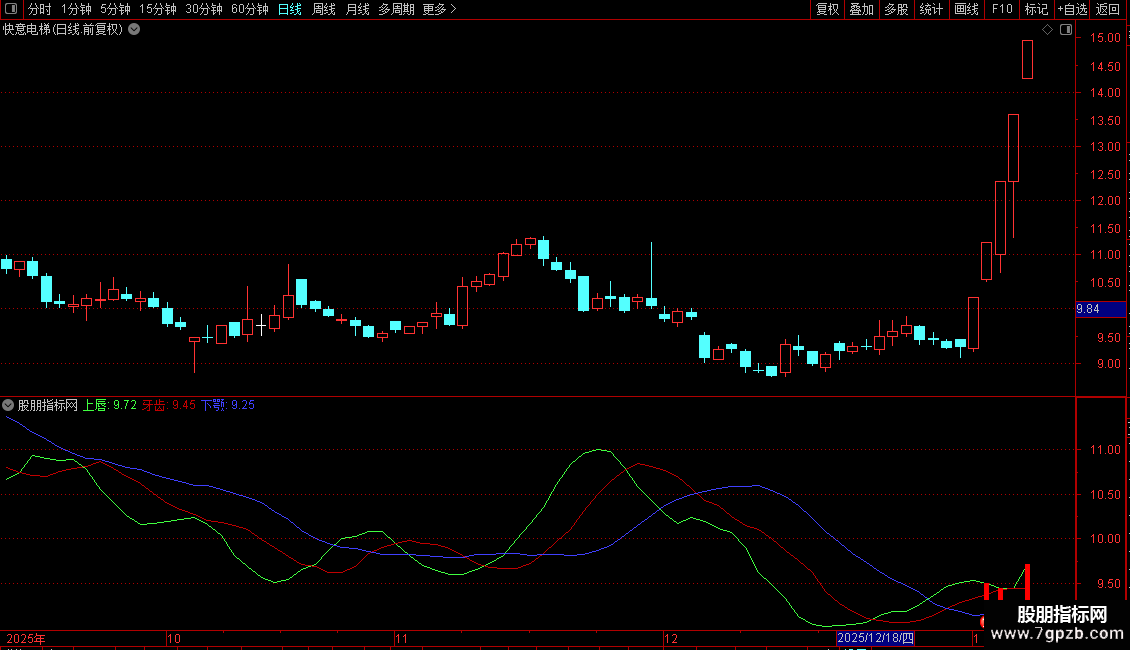
Task: Click the 股朋指标网 indicator name
Action: (x=48, y=406)
